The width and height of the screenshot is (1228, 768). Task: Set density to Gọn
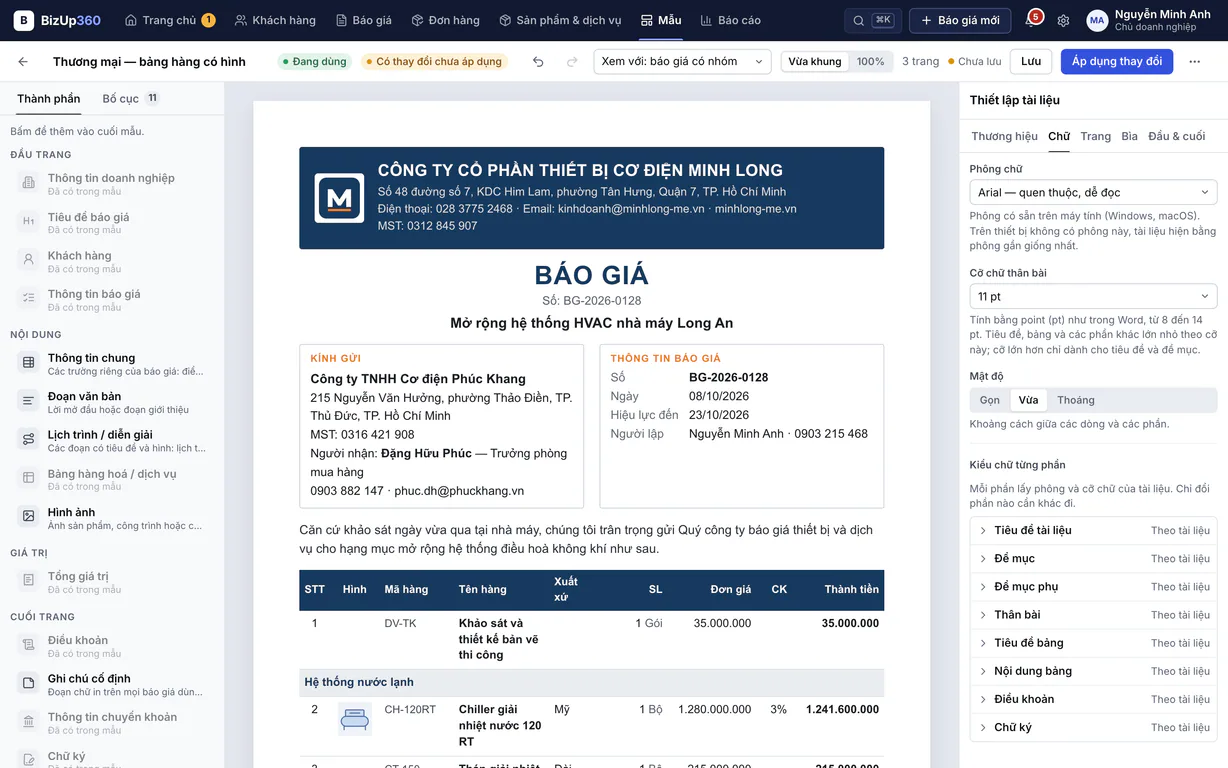990,400
